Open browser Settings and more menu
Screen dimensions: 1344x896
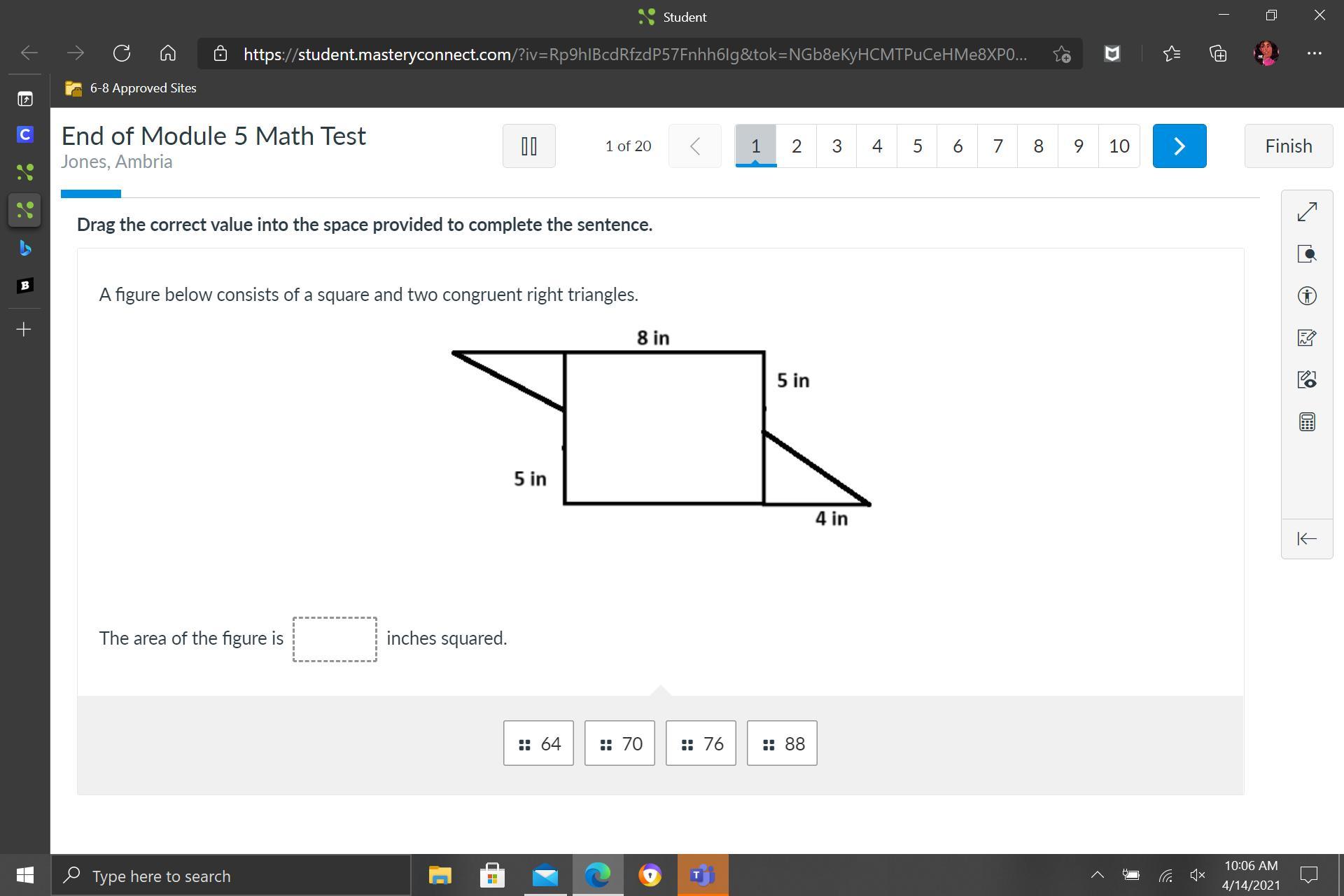click(1314, 53)
